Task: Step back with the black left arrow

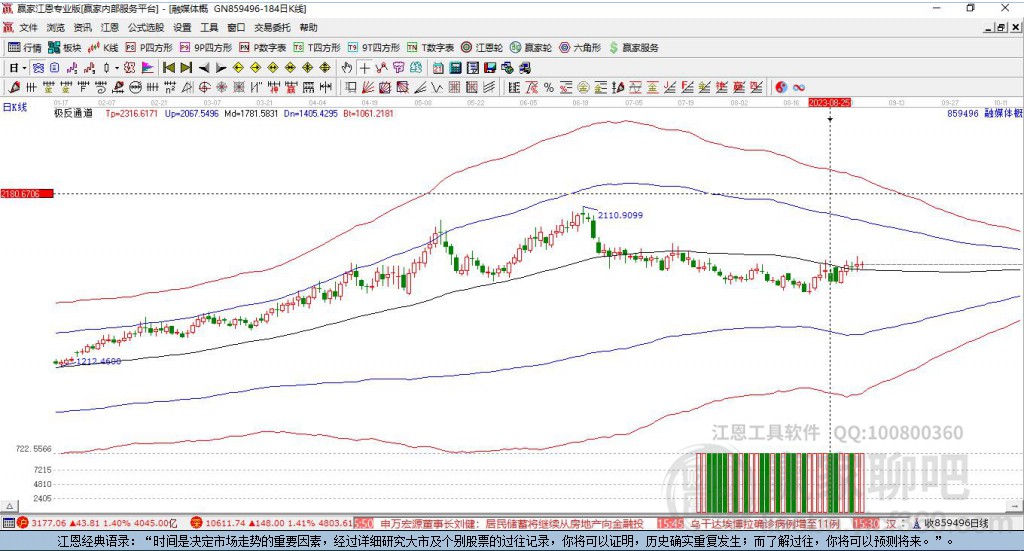Action: click(204, 68)
